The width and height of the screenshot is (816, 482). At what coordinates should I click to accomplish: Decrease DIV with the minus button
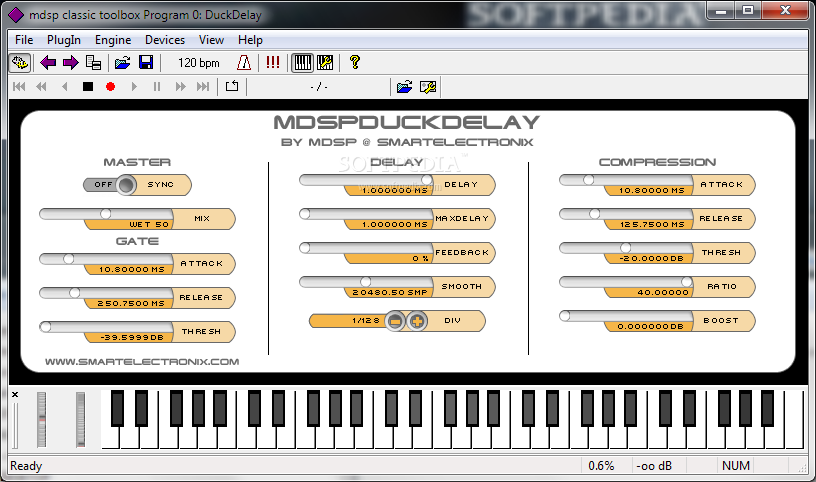395,321
